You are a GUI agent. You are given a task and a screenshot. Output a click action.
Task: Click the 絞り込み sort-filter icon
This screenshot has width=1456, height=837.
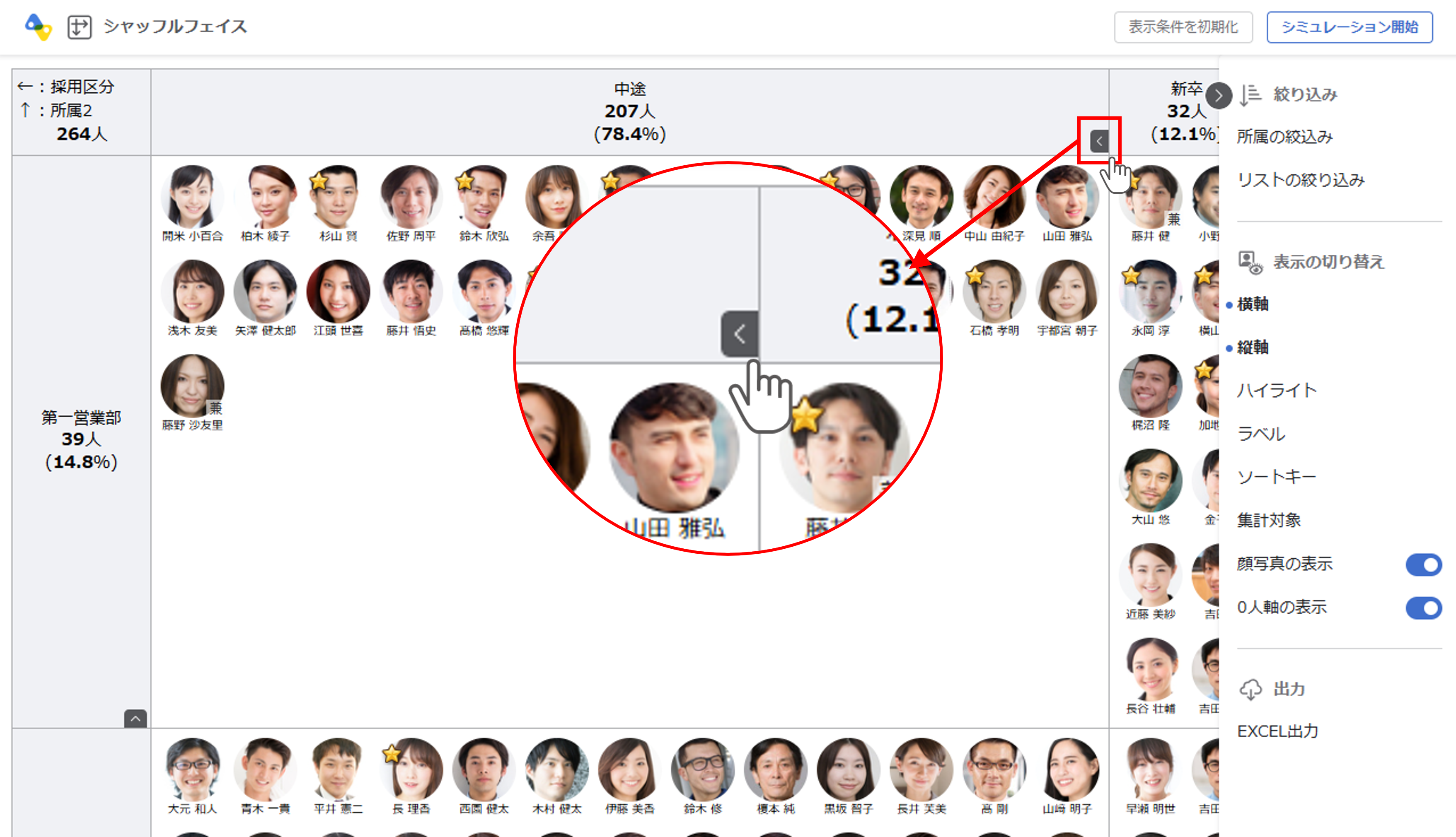1251,95
